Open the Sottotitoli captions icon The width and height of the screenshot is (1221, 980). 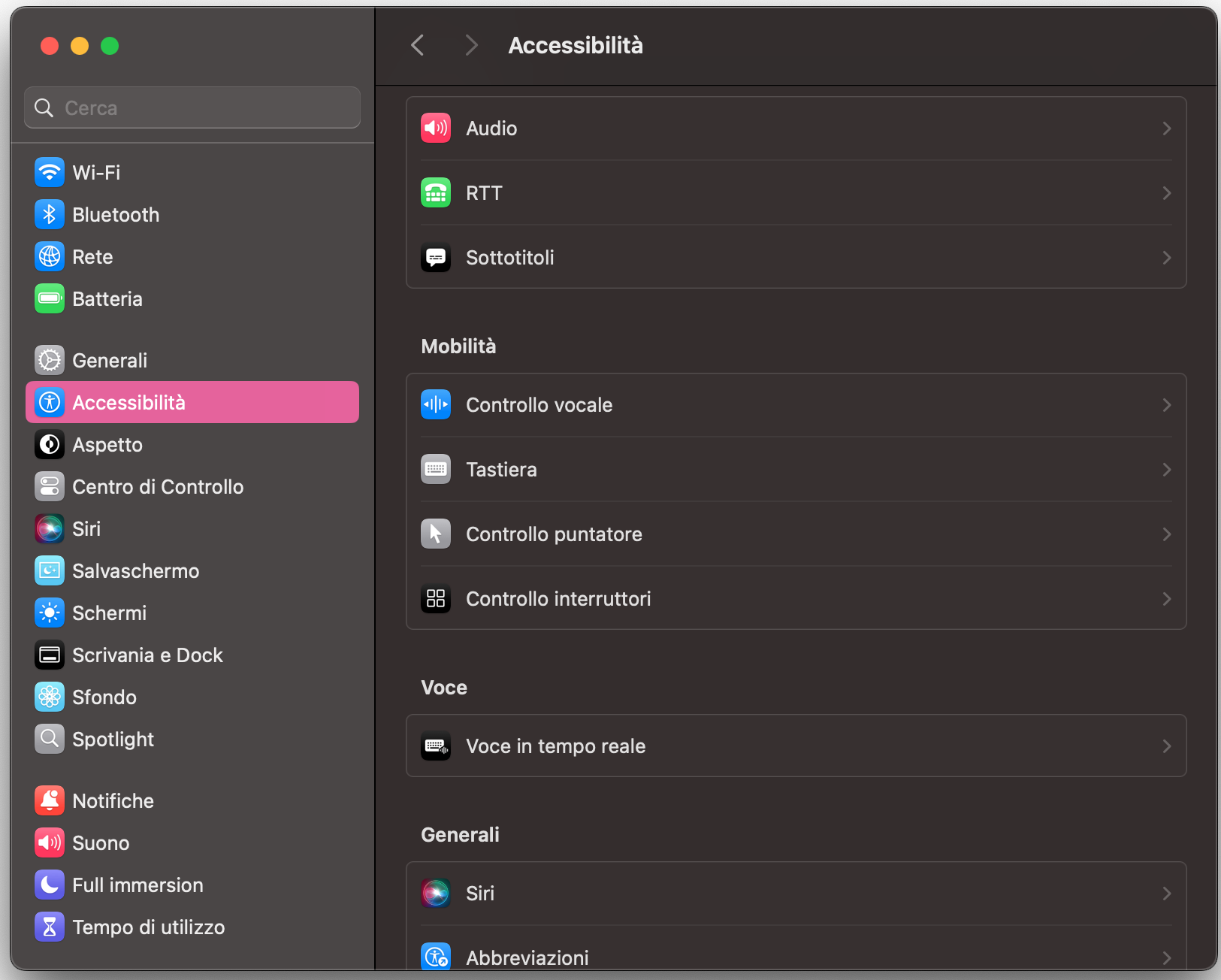[436, 257]
